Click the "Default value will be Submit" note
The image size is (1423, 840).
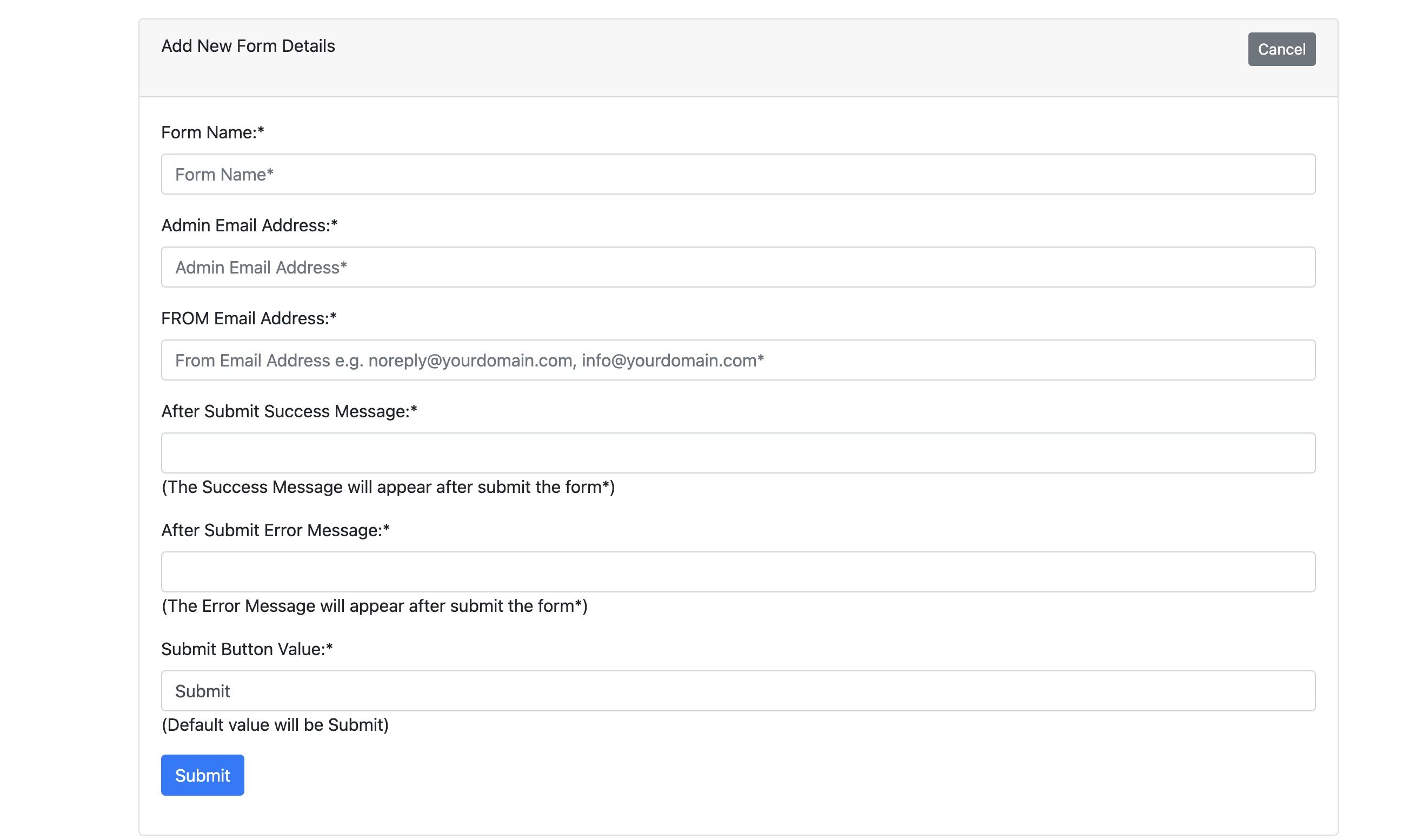coord(275,724)
